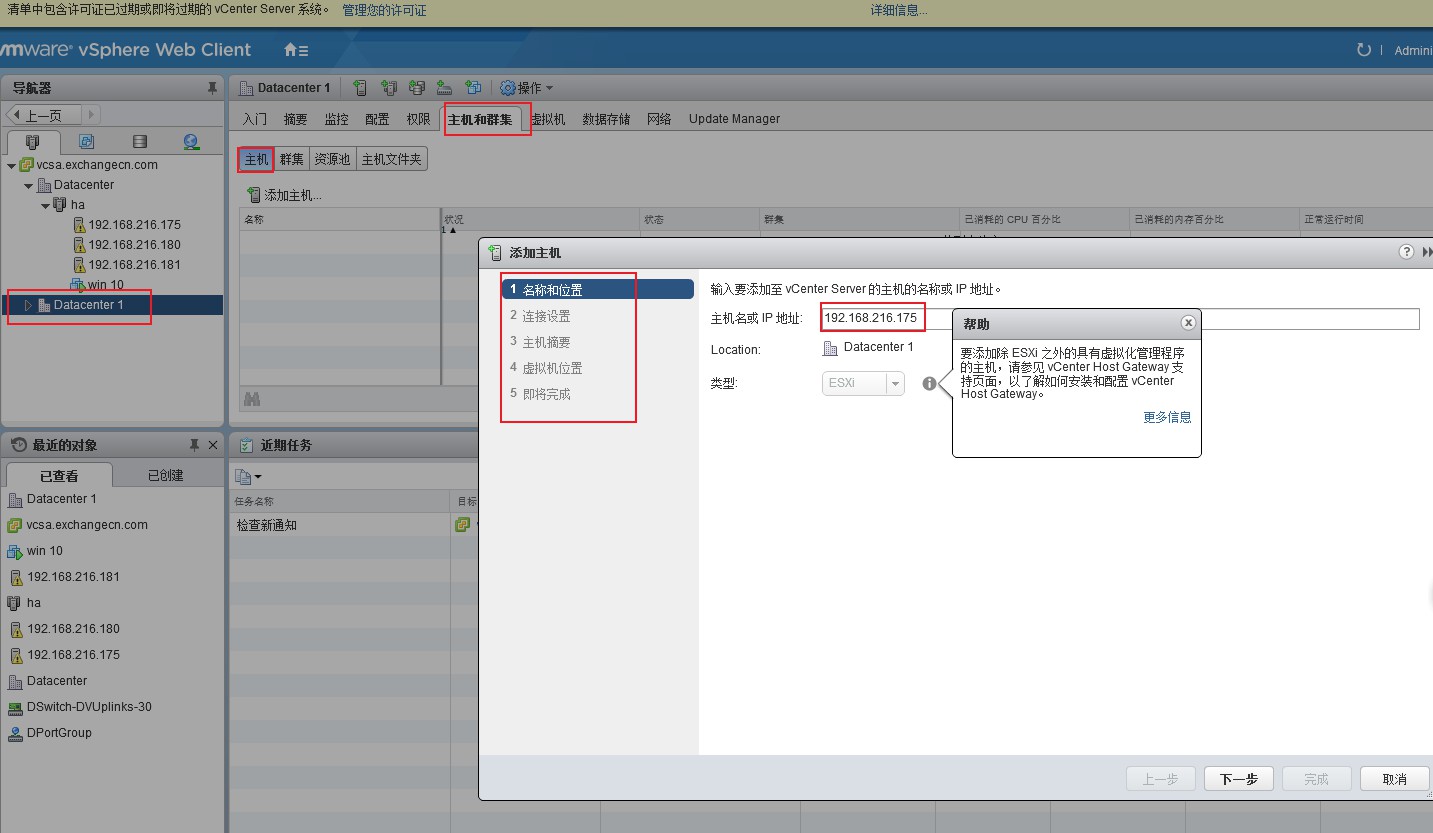The height and width of the screenshot is (833, 1433).
Task: Open the task filter icon dropdown
Action: click(x=247, y=477)
